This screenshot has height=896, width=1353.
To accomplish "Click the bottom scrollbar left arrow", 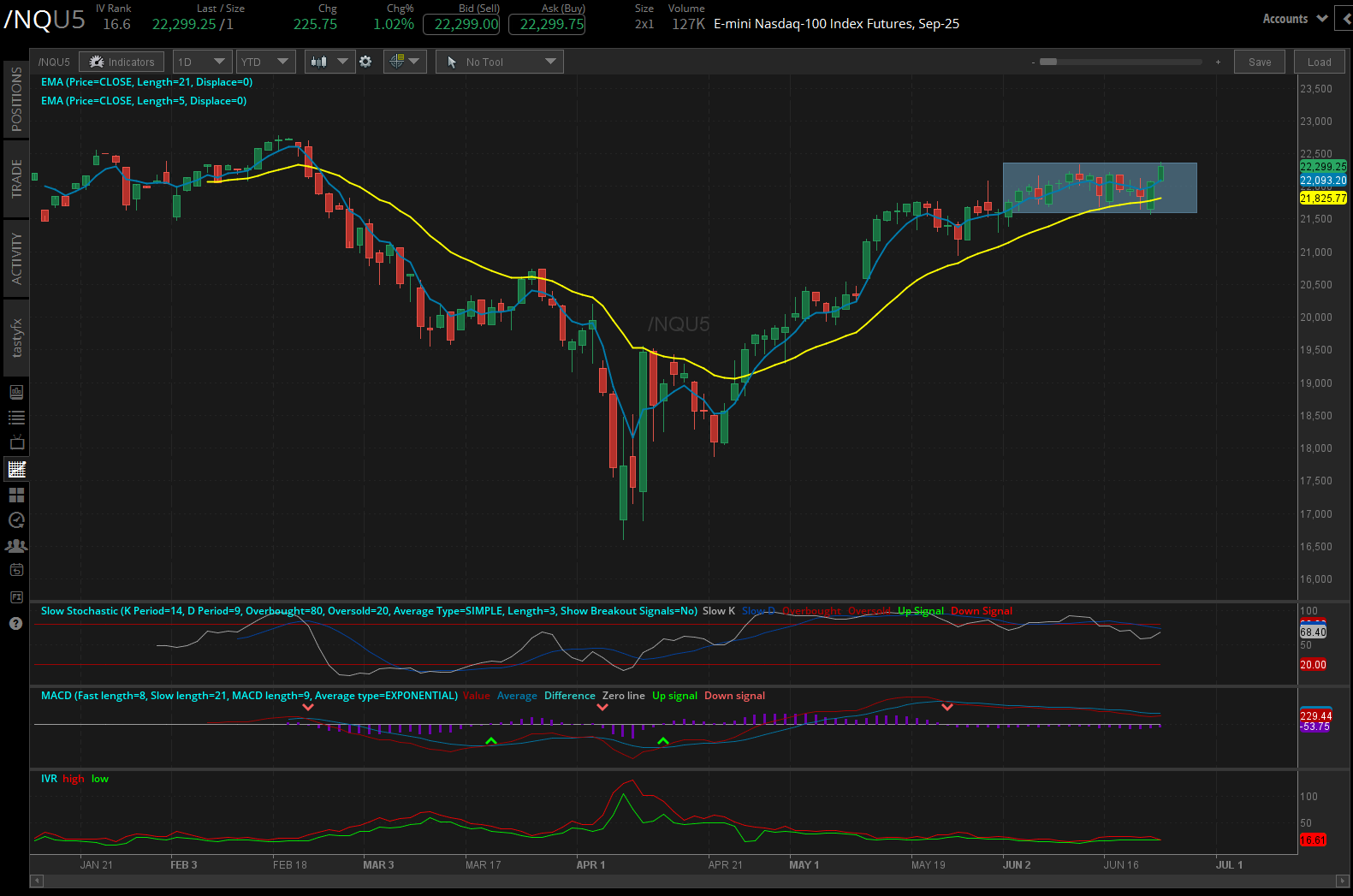I will click(36, 881).
